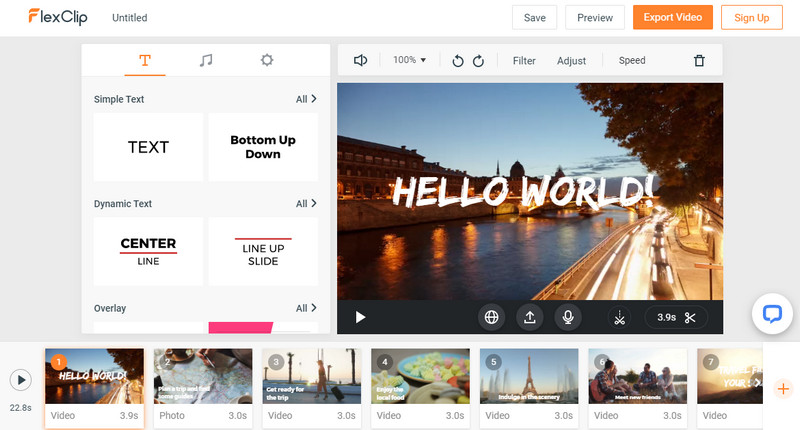Open the 3.9s trim button
The image size is (800, 430).
click(x=676, y=317)
